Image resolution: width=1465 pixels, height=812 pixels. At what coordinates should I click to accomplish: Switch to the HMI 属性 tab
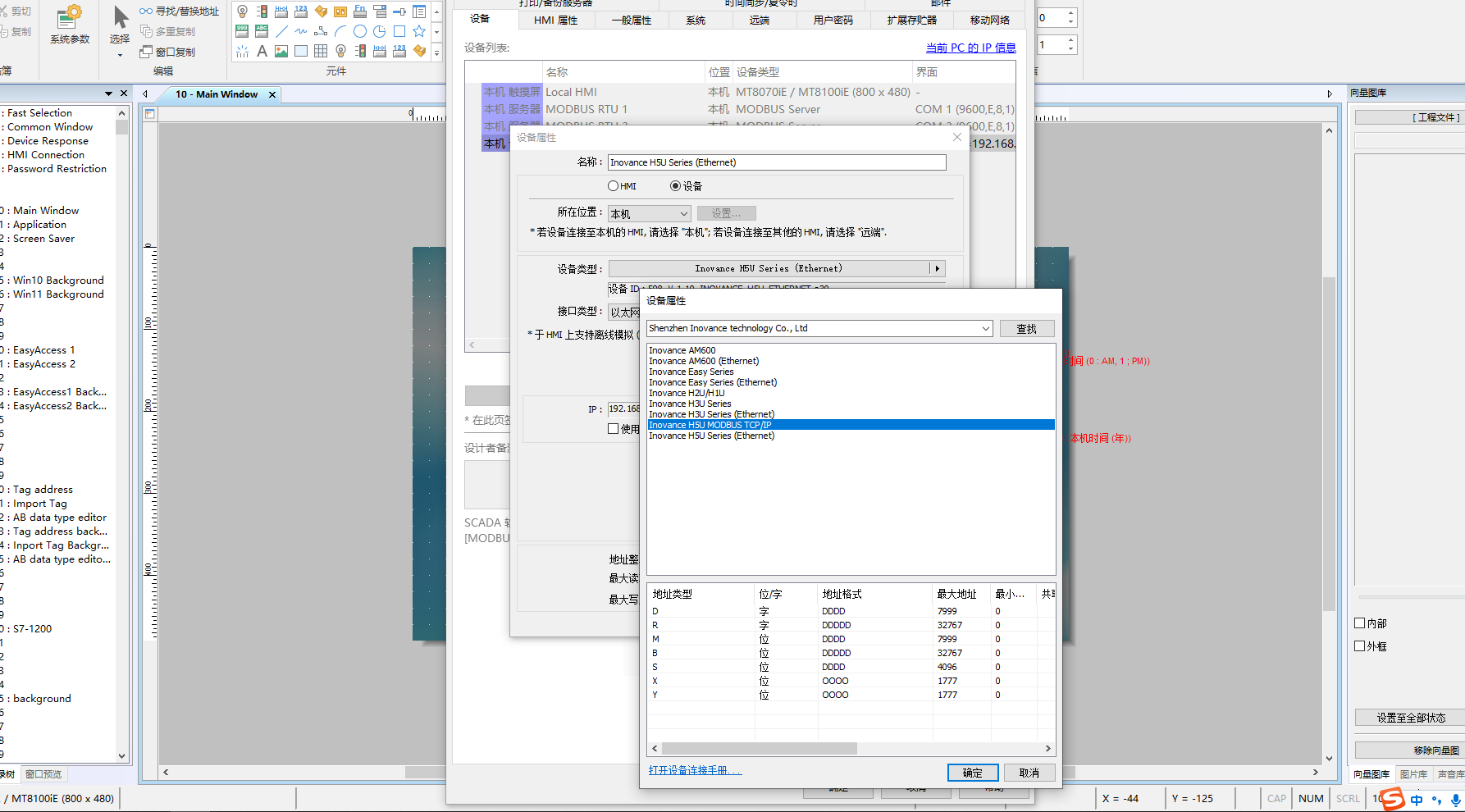coord(556,21)
